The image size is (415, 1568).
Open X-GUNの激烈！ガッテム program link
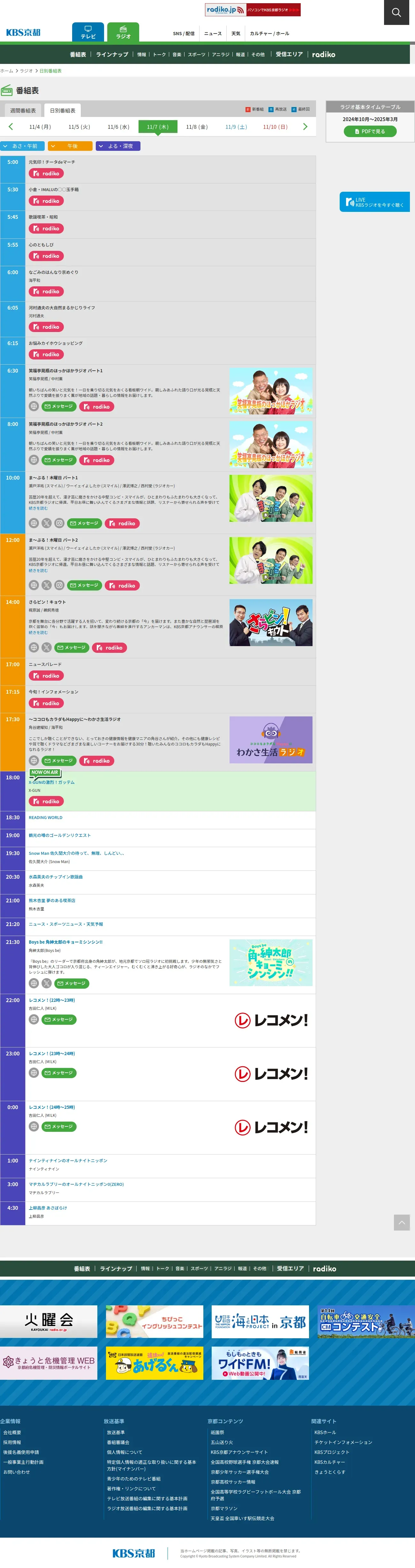coord(52,782)
